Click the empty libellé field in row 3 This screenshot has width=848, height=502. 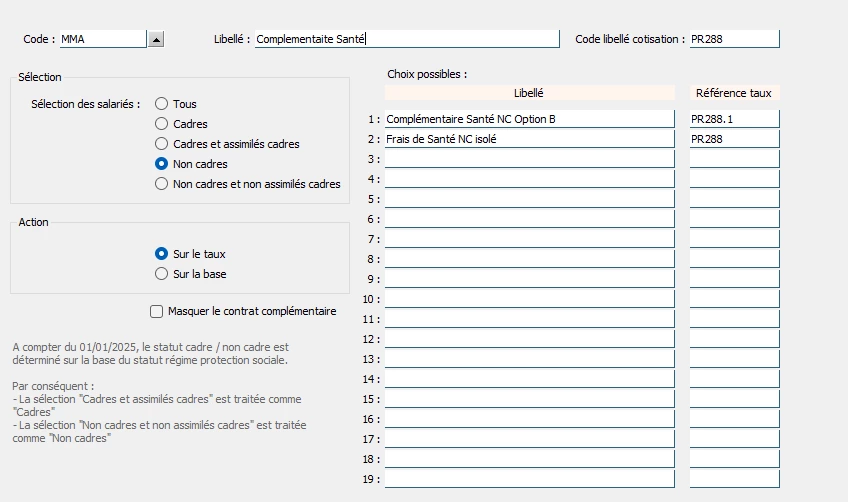[529, 159]
